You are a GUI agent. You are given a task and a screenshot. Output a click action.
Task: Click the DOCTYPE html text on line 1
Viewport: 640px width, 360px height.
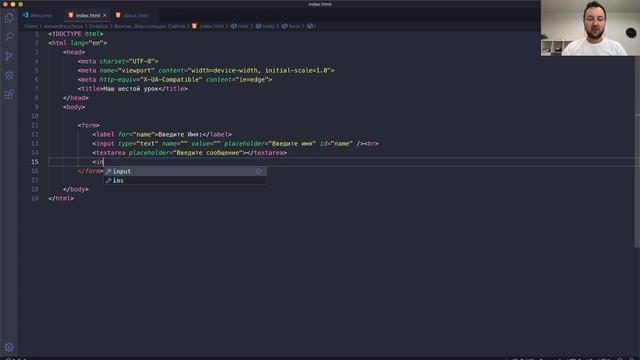tap(76, 34)
